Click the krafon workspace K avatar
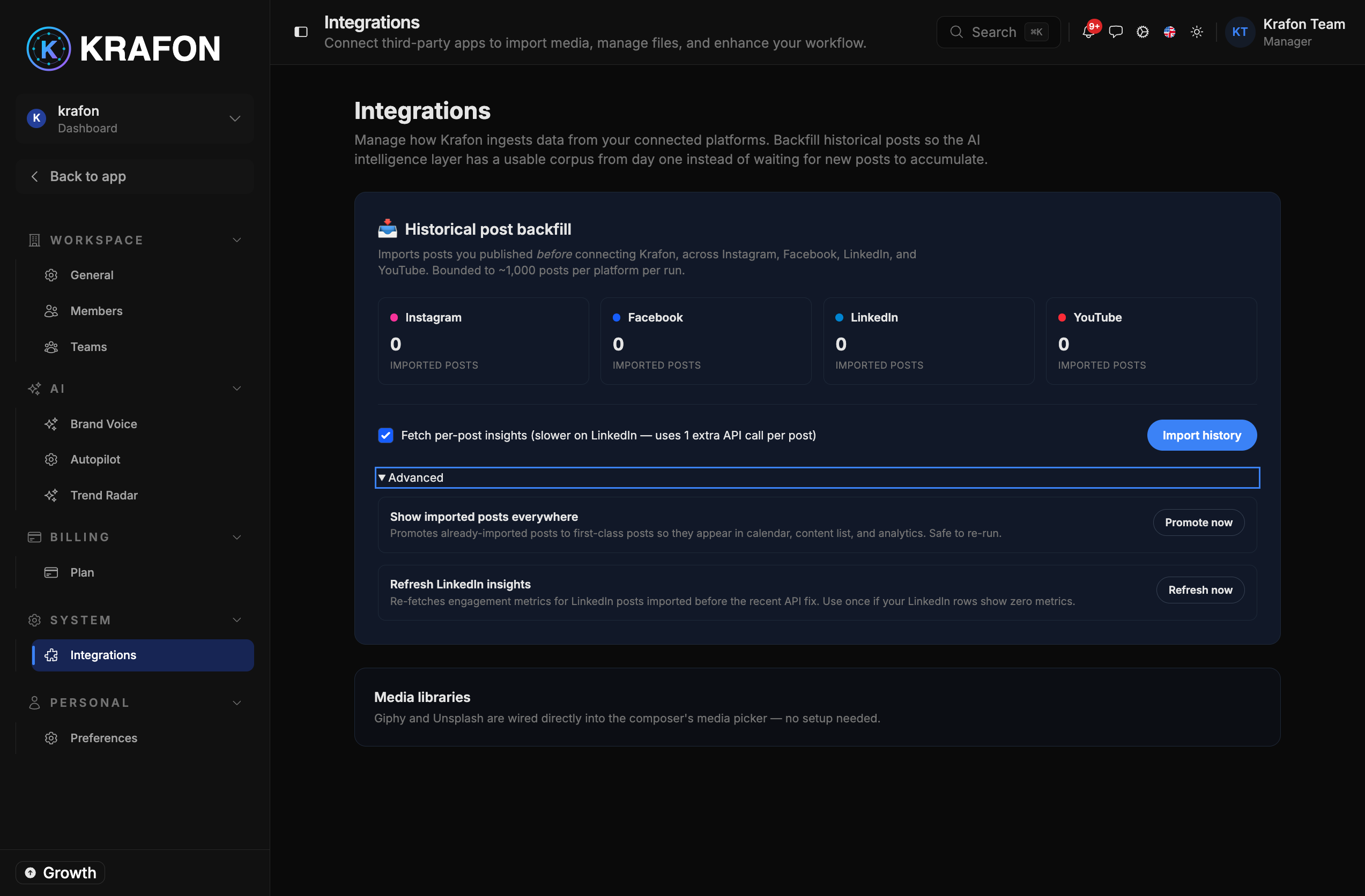 click(36, 118)
